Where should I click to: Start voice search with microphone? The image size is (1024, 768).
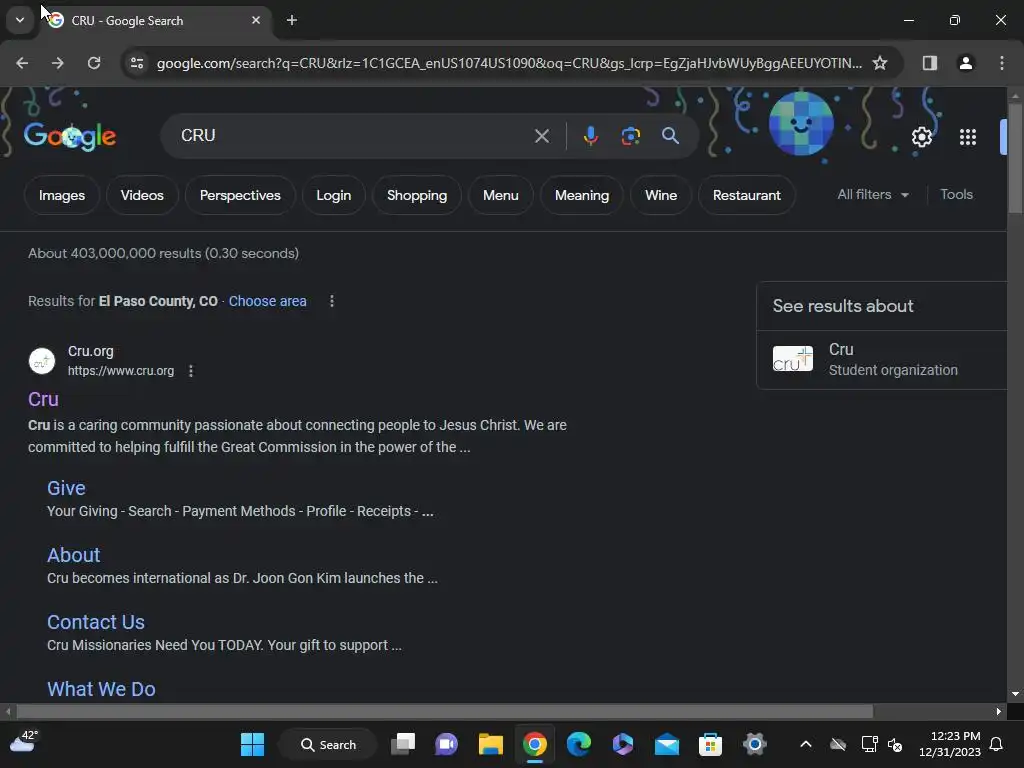590,136
